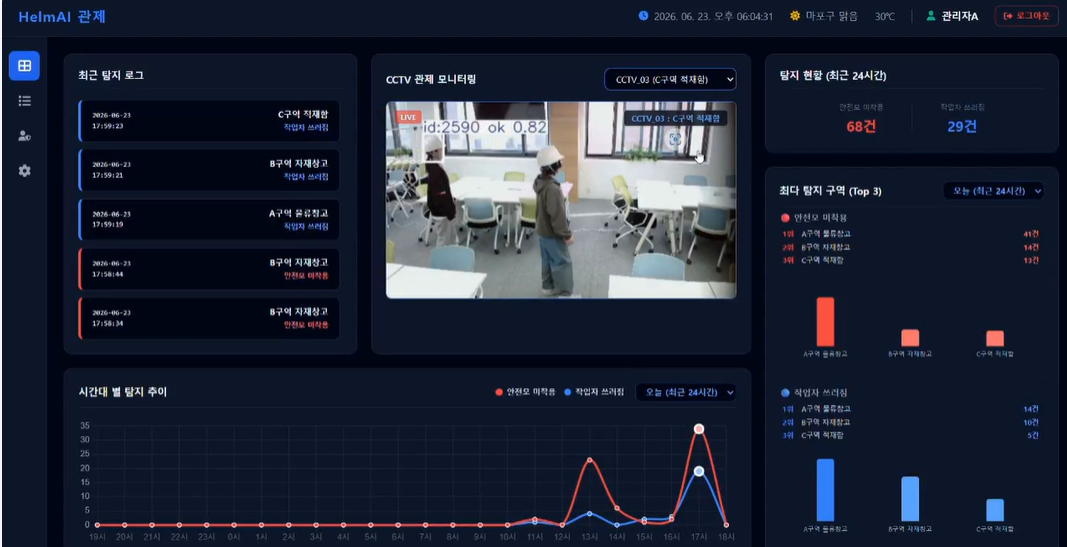Click the 관리자A profile icon
1067x547 pixels.
pyautogui.click(x=931, y=16)
